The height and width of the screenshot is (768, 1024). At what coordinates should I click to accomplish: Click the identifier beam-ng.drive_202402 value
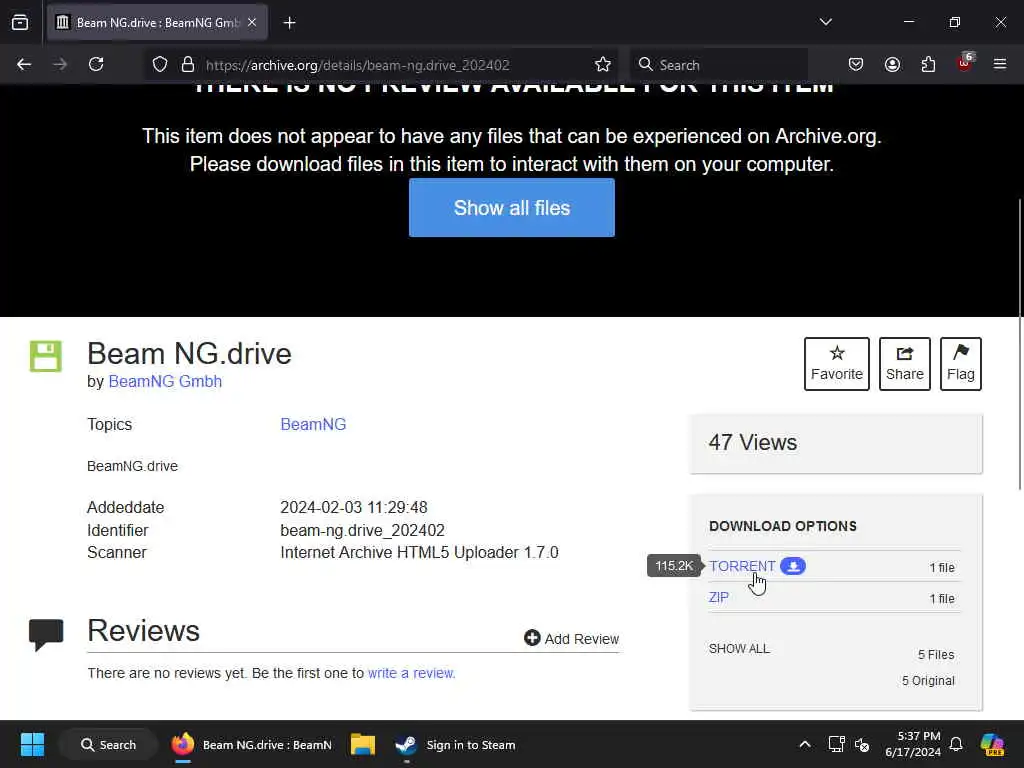362,530
